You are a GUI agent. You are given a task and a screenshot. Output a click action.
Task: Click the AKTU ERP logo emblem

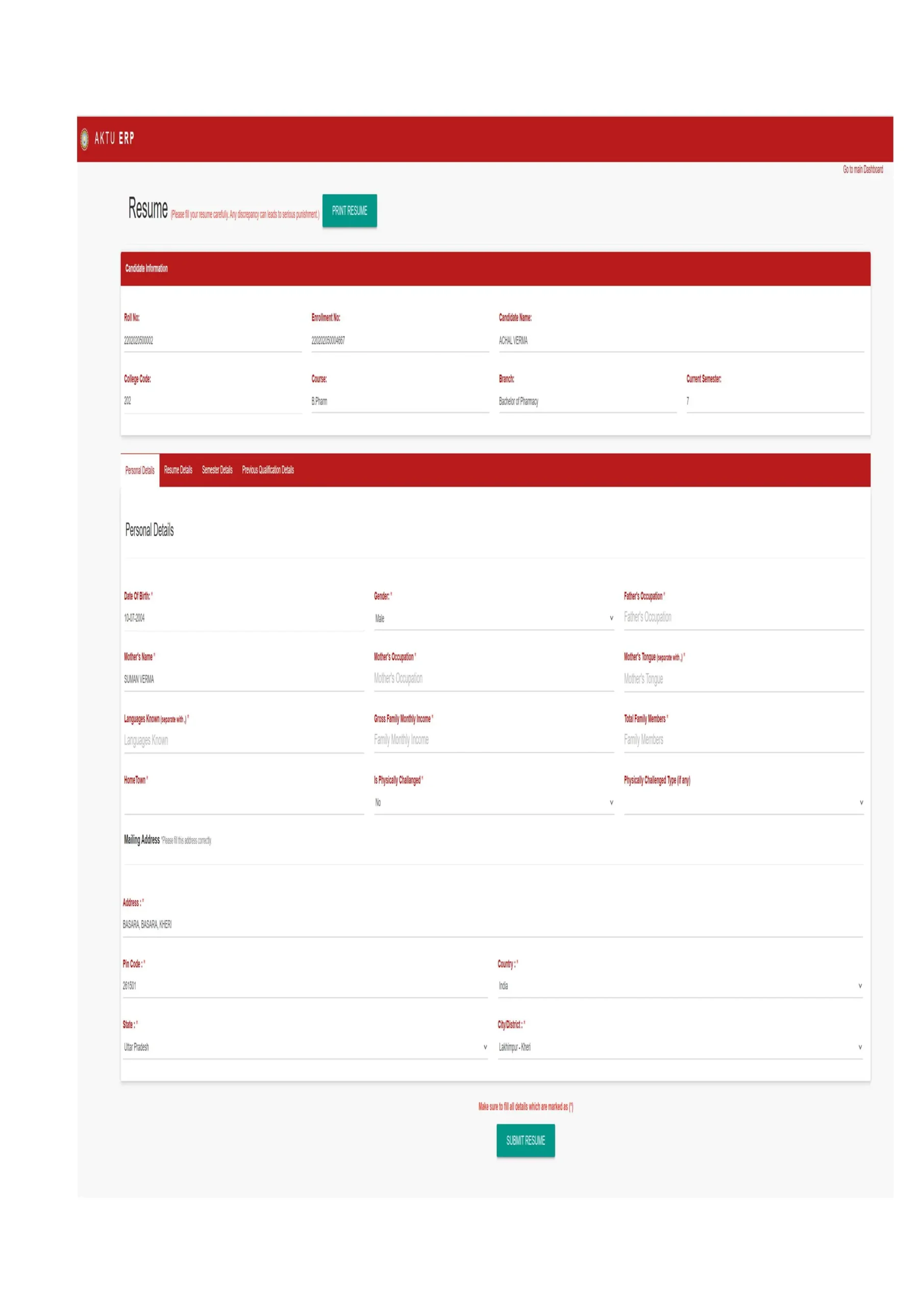coord(84,139)
